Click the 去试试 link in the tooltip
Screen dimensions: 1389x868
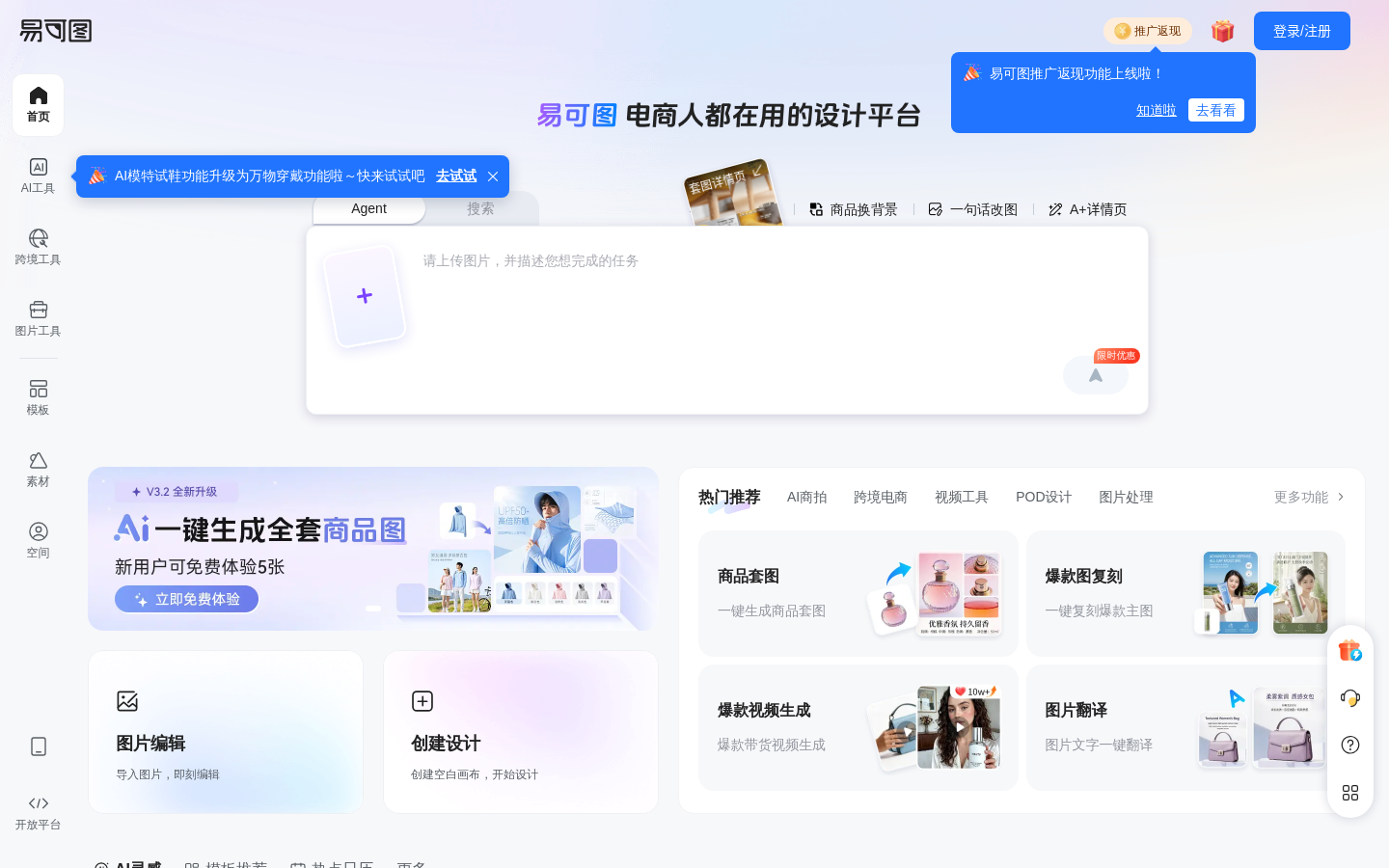pyautogui.click(x=456, y=176)
